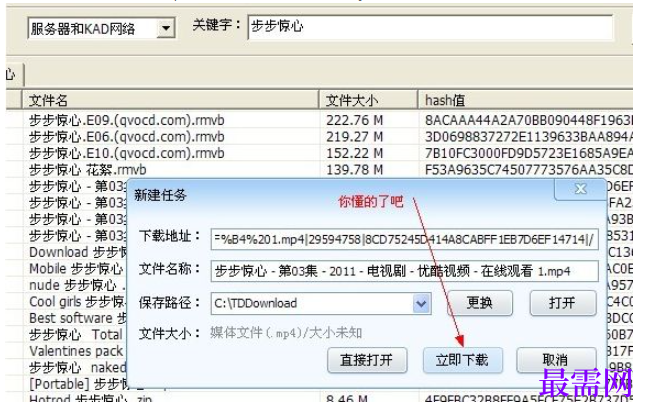Click the 立即下载 button

pyautogui.click(x=463, y=360)
